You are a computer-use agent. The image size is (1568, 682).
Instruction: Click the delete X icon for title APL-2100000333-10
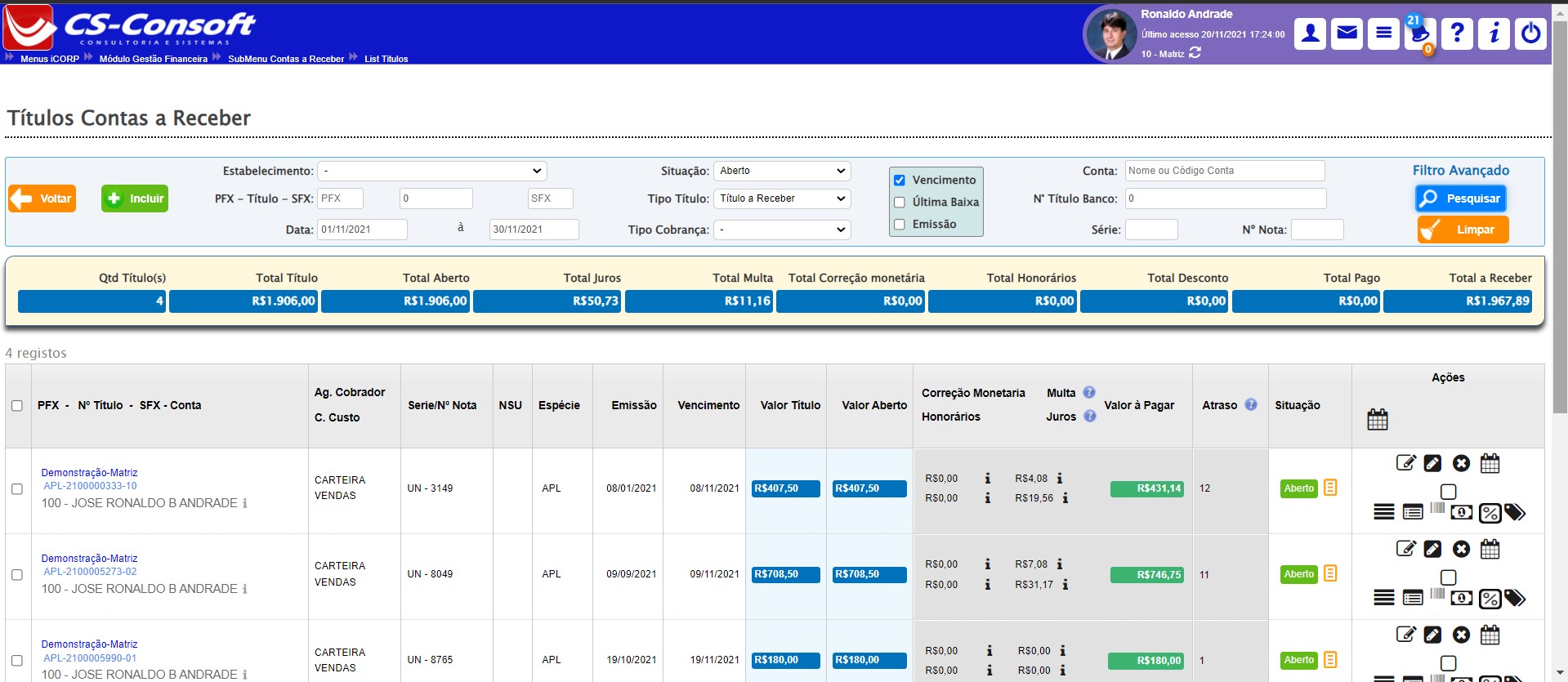coord(1461,464)
